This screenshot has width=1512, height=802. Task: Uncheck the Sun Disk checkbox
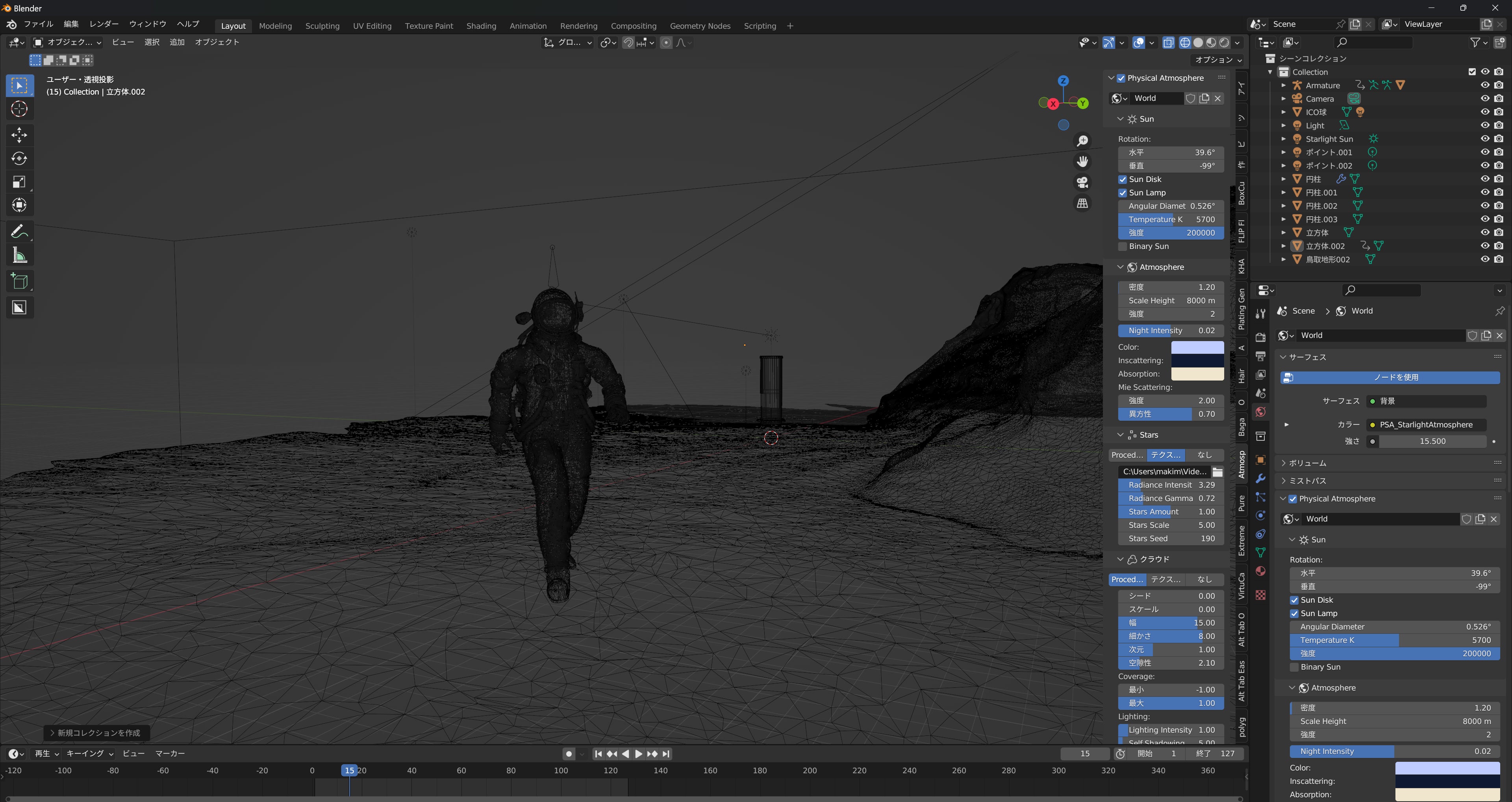click(x=1122, y=180)
